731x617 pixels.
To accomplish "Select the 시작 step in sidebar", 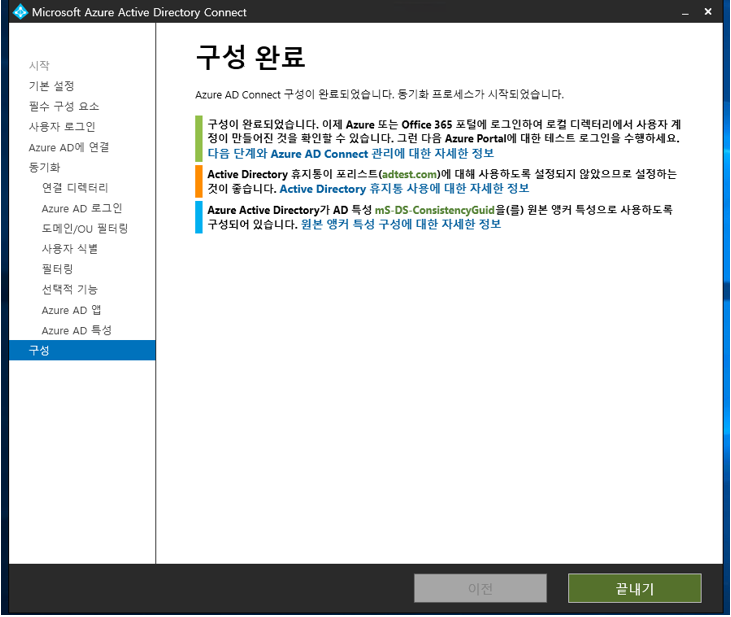I will 39,65.
